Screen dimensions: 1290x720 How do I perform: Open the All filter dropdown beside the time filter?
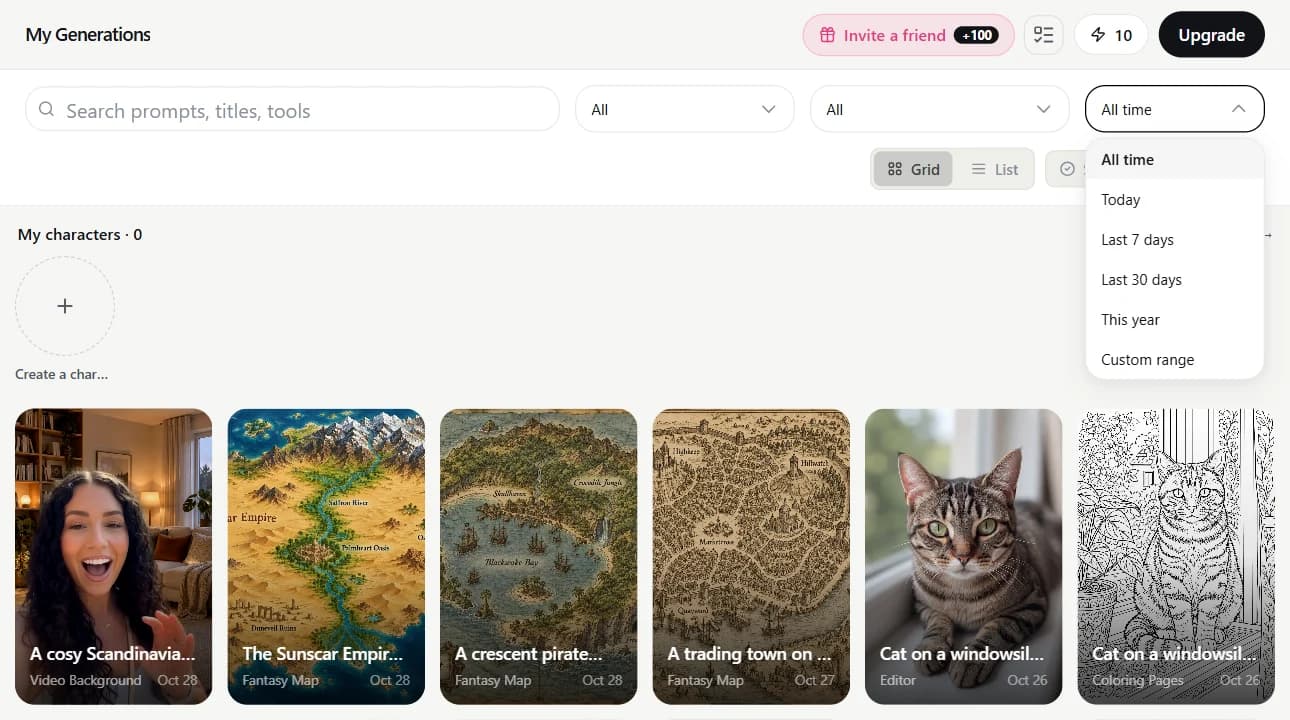click(x=939, y=109)
